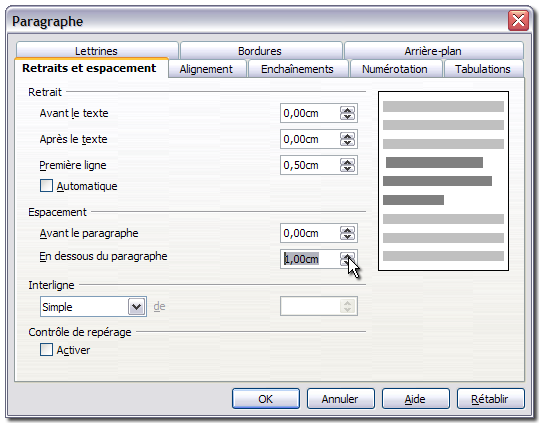The image size is (539, 423).
Task: Reset values with the Rétablir button
Action: click(491, 399)
